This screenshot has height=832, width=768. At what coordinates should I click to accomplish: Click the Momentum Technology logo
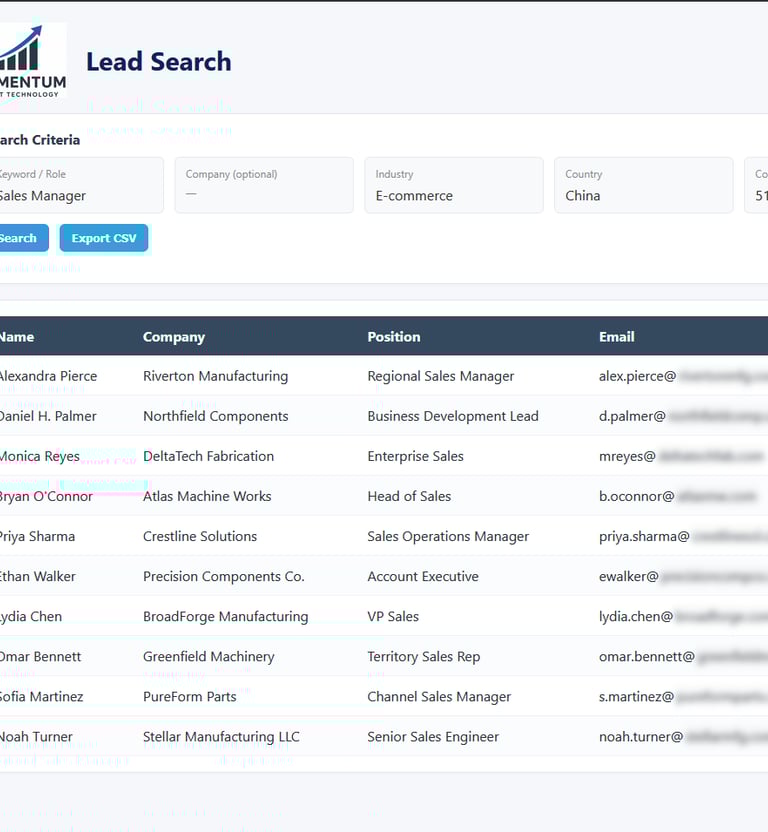(x=33, y=62)
